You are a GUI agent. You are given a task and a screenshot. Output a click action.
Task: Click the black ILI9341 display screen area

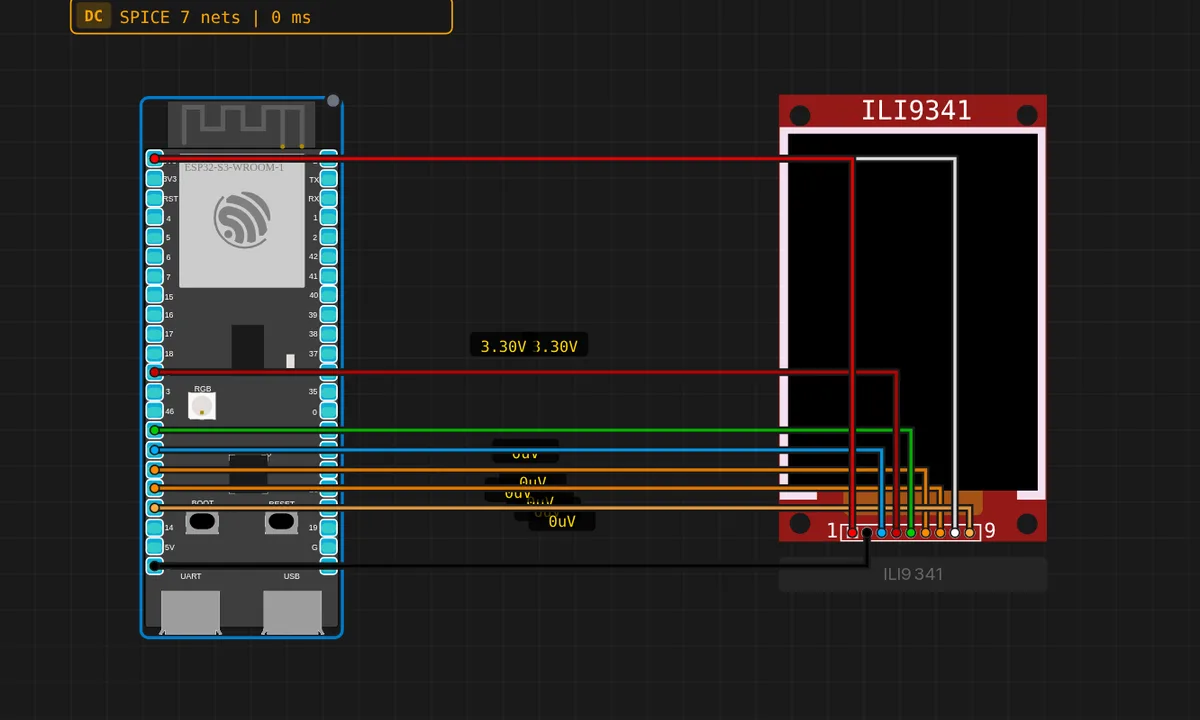[912, 312]
